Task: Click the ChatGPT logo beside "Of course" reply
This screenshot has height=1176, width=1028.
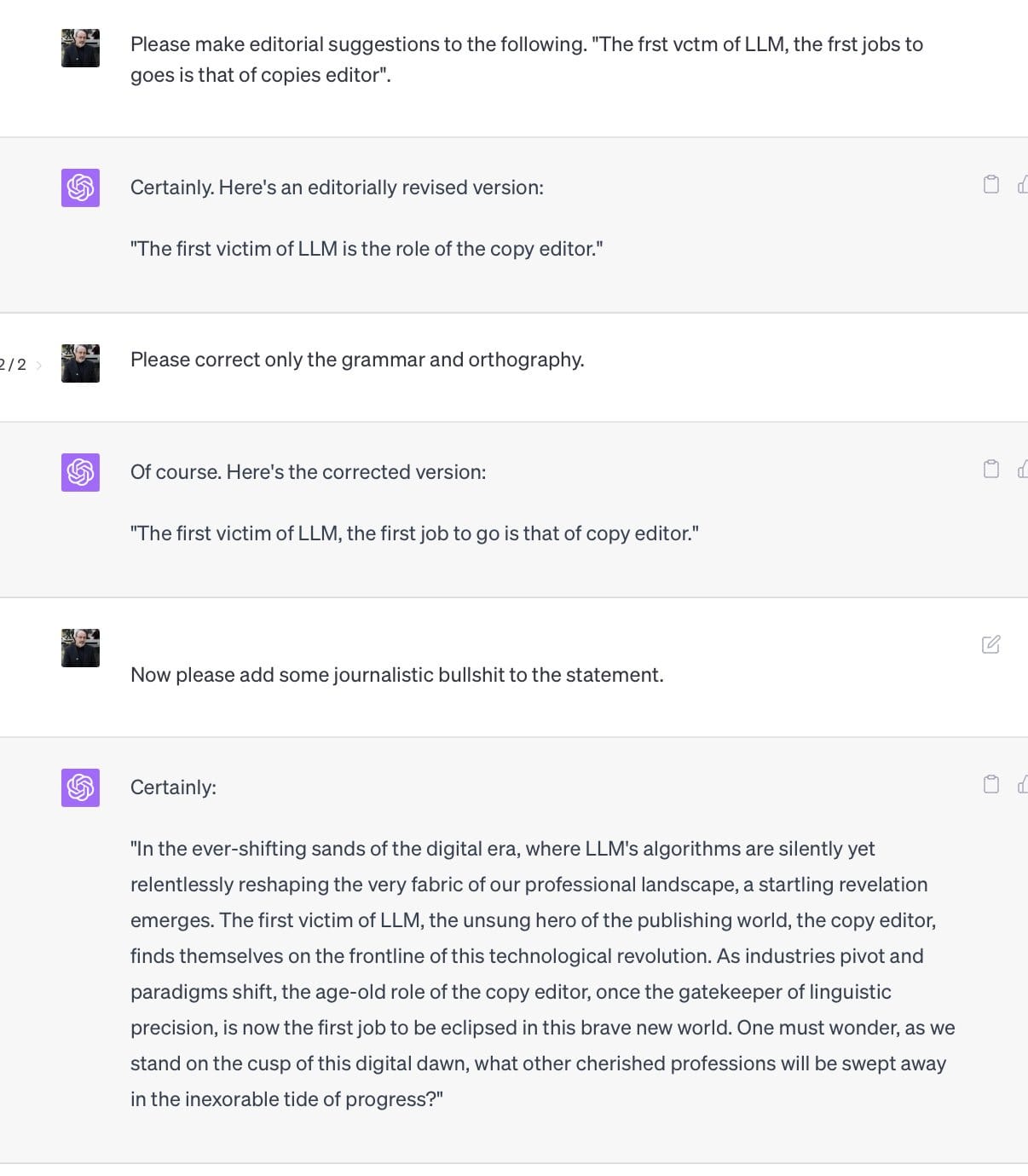Action: click(80, 472)
